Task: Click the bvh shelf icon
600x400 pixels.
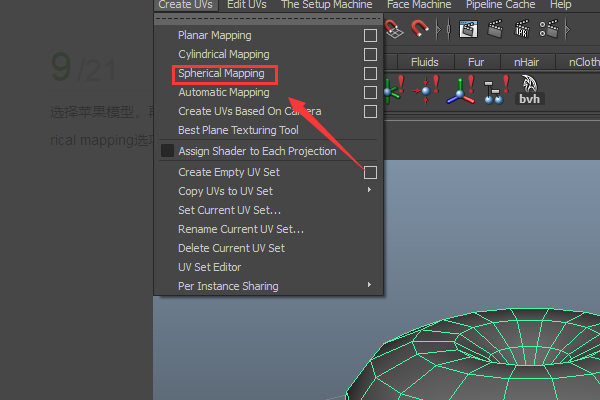Action: [x=530, y=90]
